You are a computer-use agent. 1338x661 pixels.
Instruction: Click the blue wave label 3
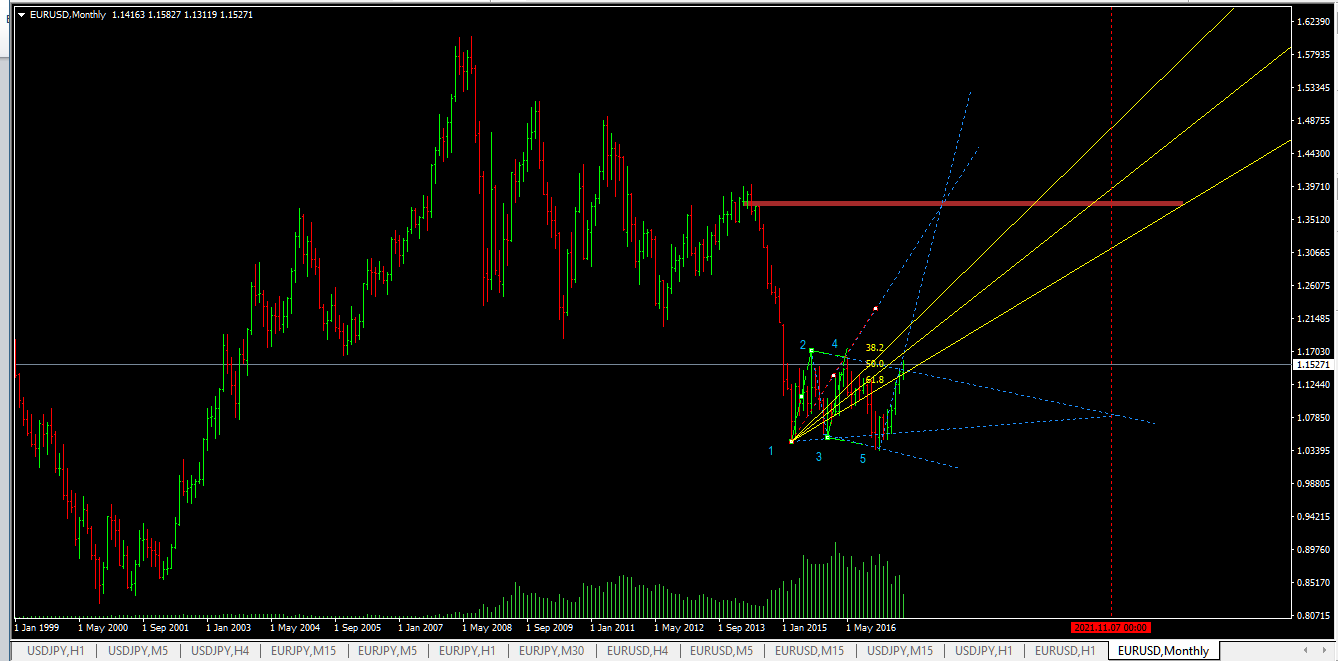tap(818, 457)
